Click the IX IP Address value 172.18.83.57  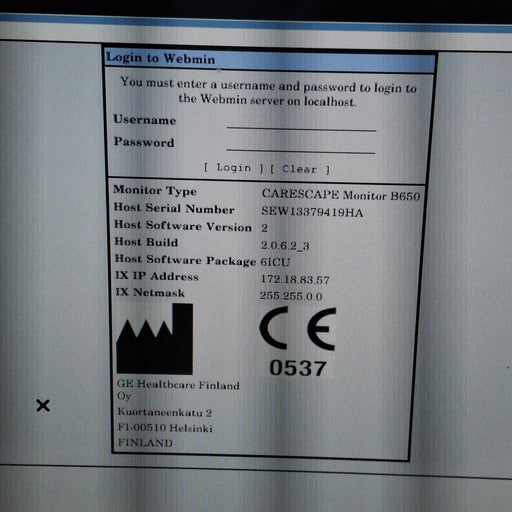click(295, 279)
